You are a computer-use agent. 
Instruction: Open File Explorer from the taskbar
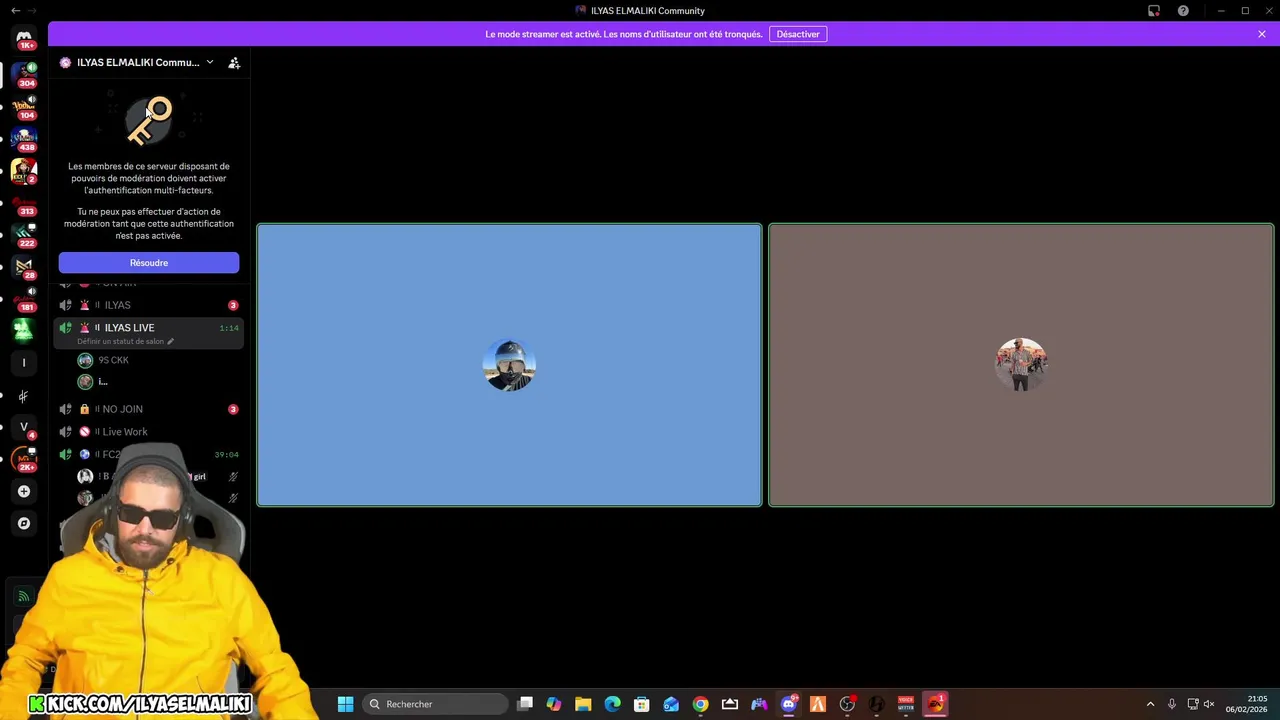[x=583, y=704]
